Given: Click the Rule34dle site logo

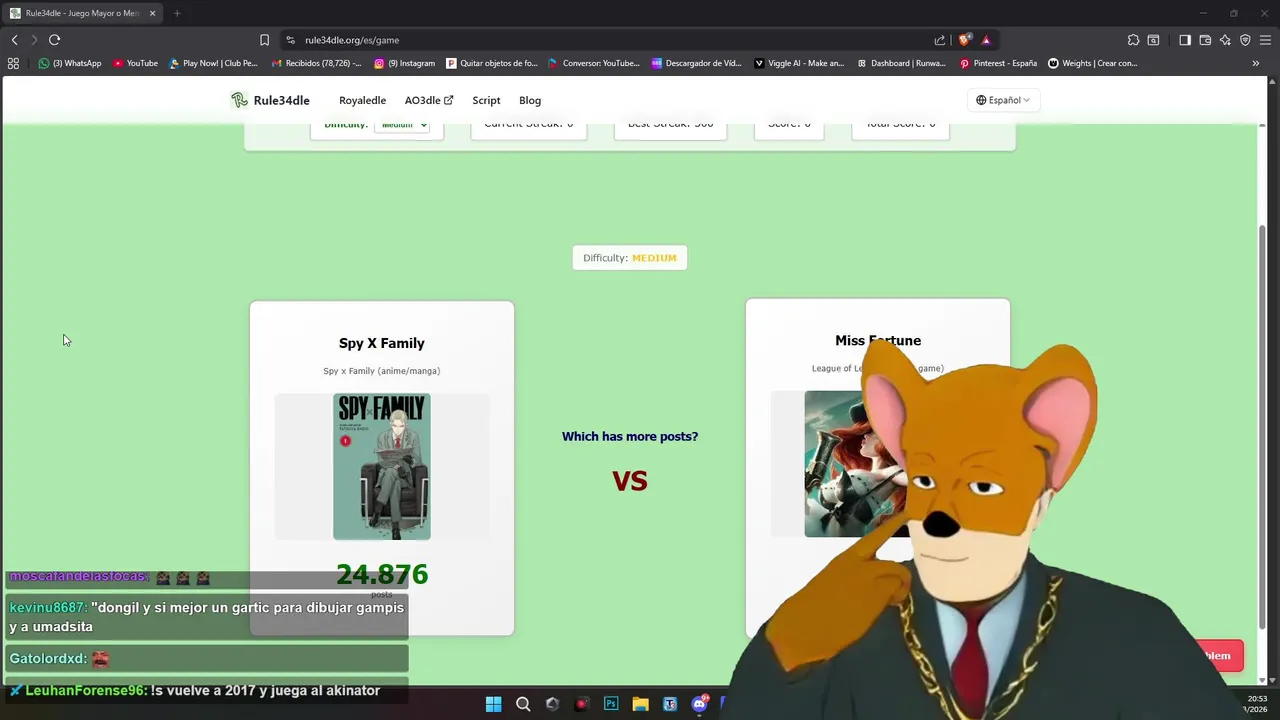Looking at the screenshot, I should coord(270,100).
